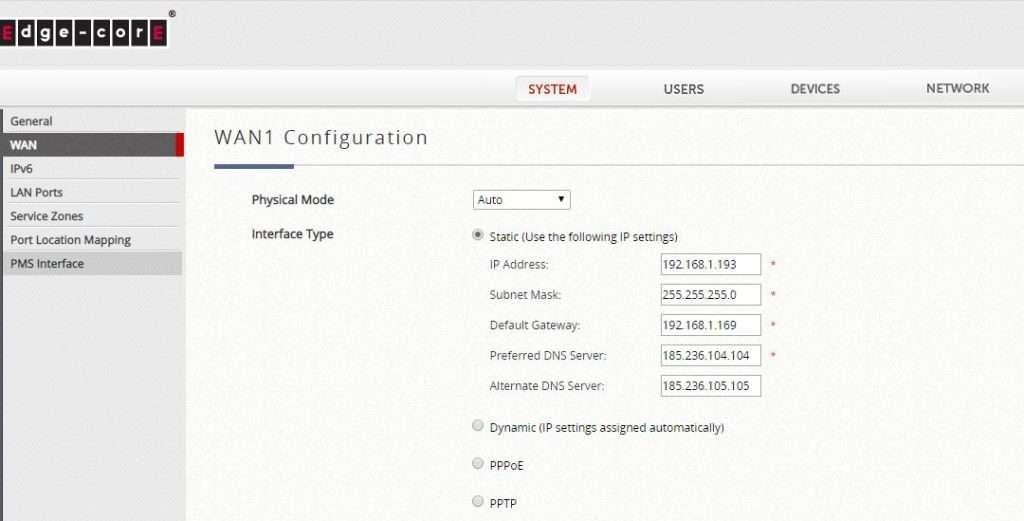Click the PPTP label text
This screenshot has width=1024, height=521.
coord(503,503)
